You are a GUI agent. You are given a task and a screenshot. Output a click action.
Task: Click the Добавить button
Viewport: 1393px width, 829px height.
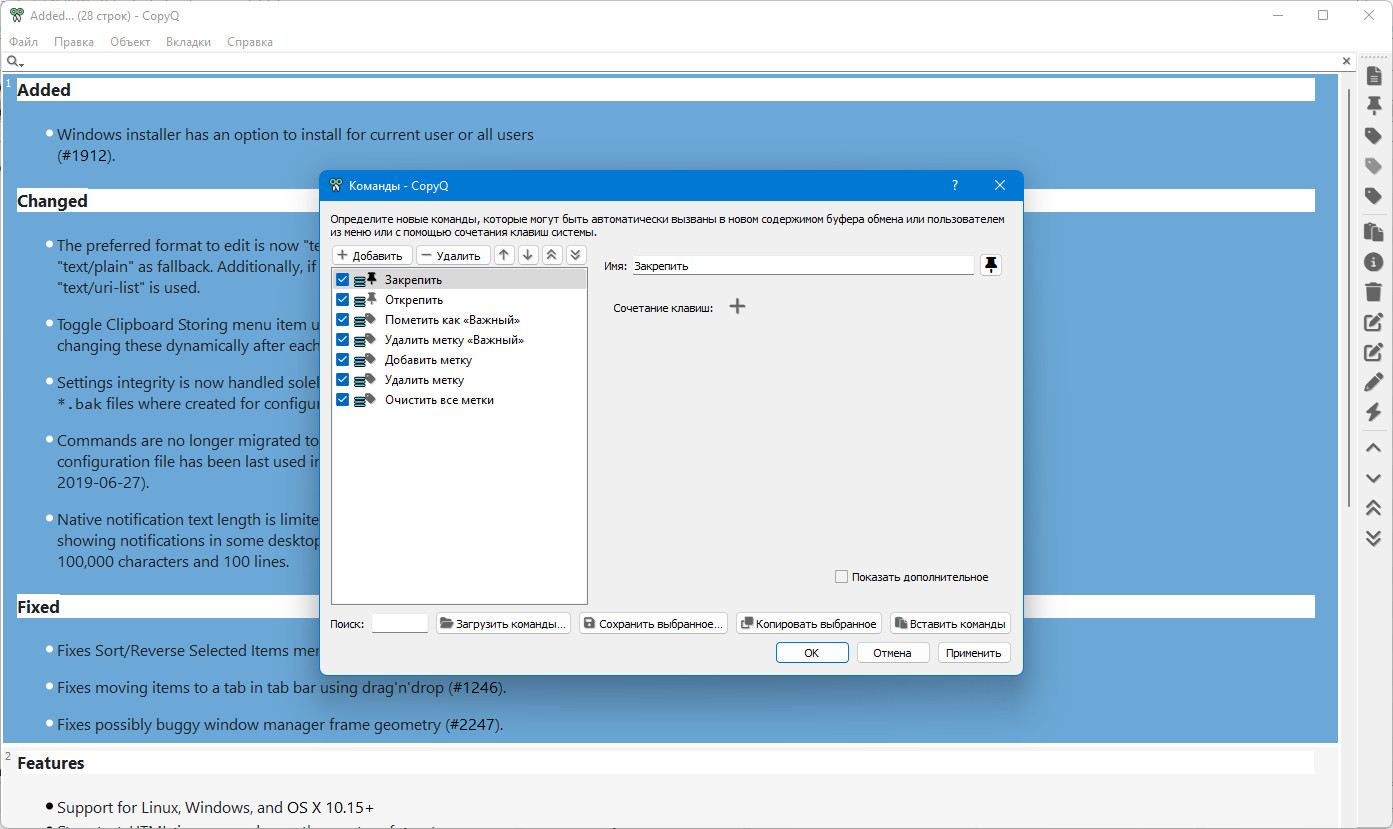click(372, 255)
